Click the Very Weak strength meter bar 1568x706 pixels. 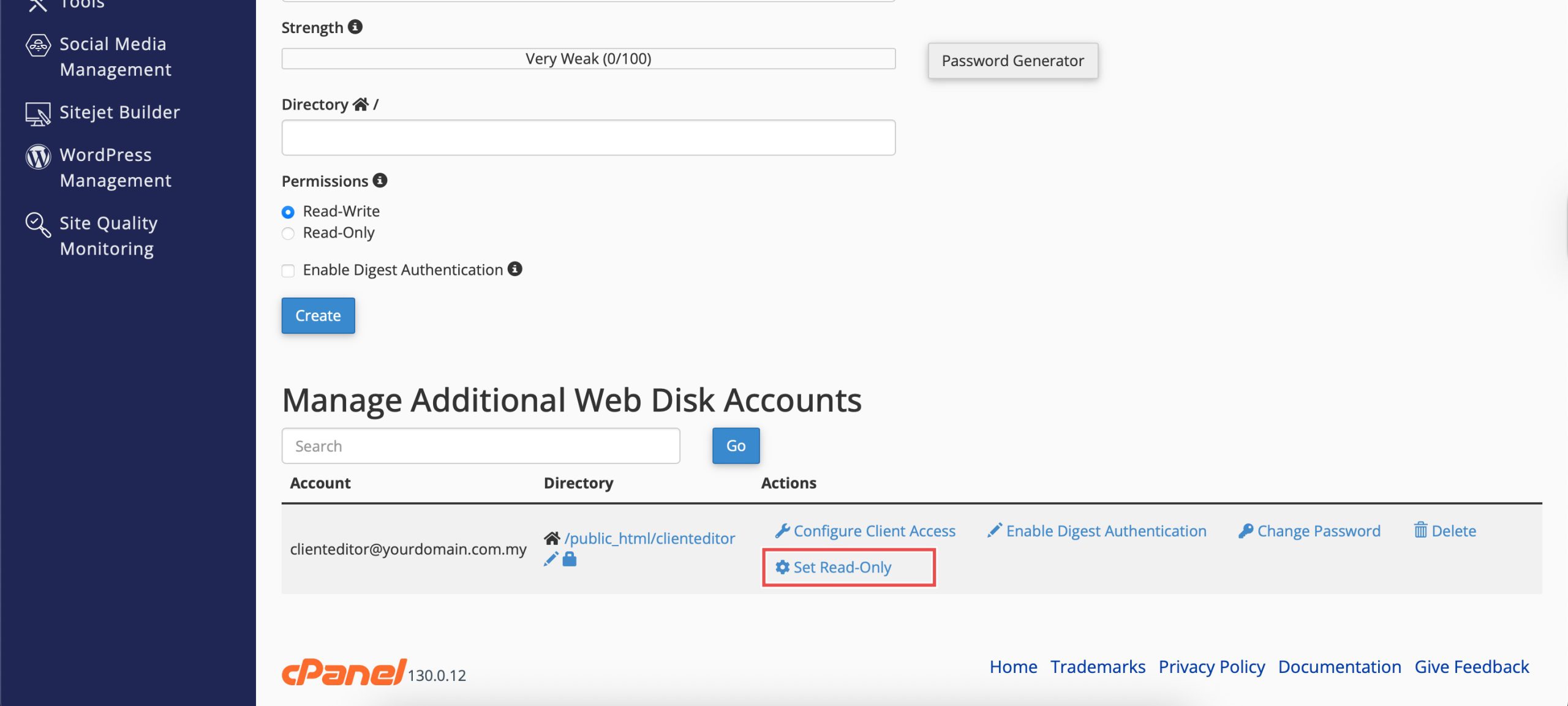tap(588, 59)
